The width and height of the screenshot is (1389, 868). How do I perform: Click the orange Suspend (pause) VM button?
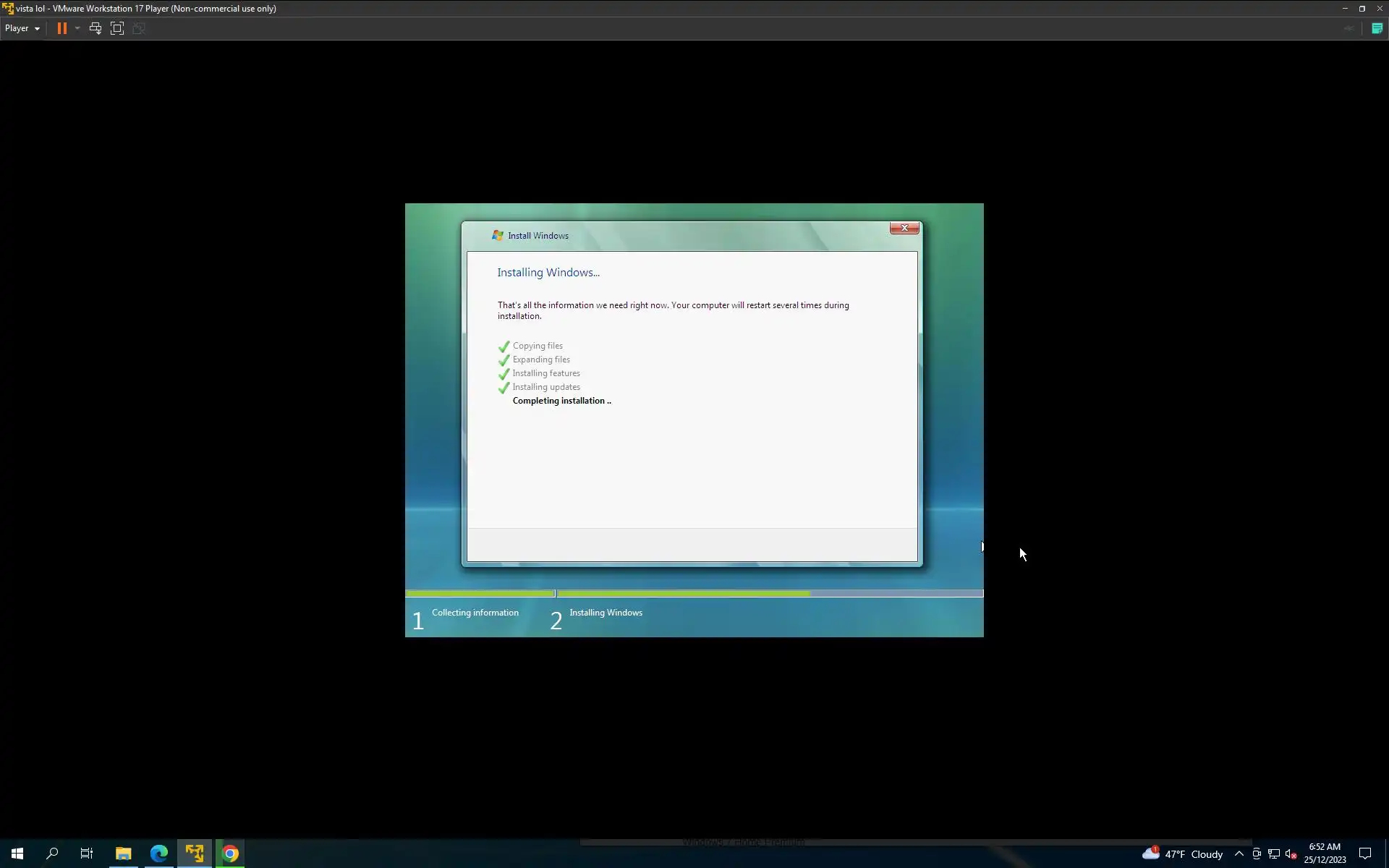(62, 28)
